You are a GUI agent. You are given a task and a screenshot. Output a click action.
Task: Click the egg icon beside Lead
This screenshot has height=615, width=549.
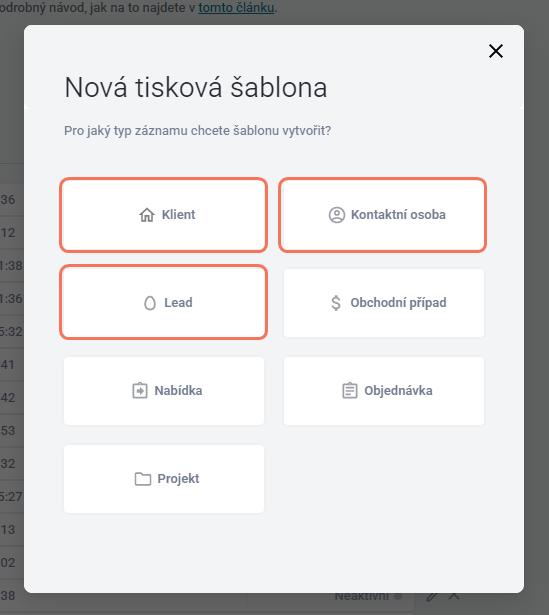click(150, 303)
